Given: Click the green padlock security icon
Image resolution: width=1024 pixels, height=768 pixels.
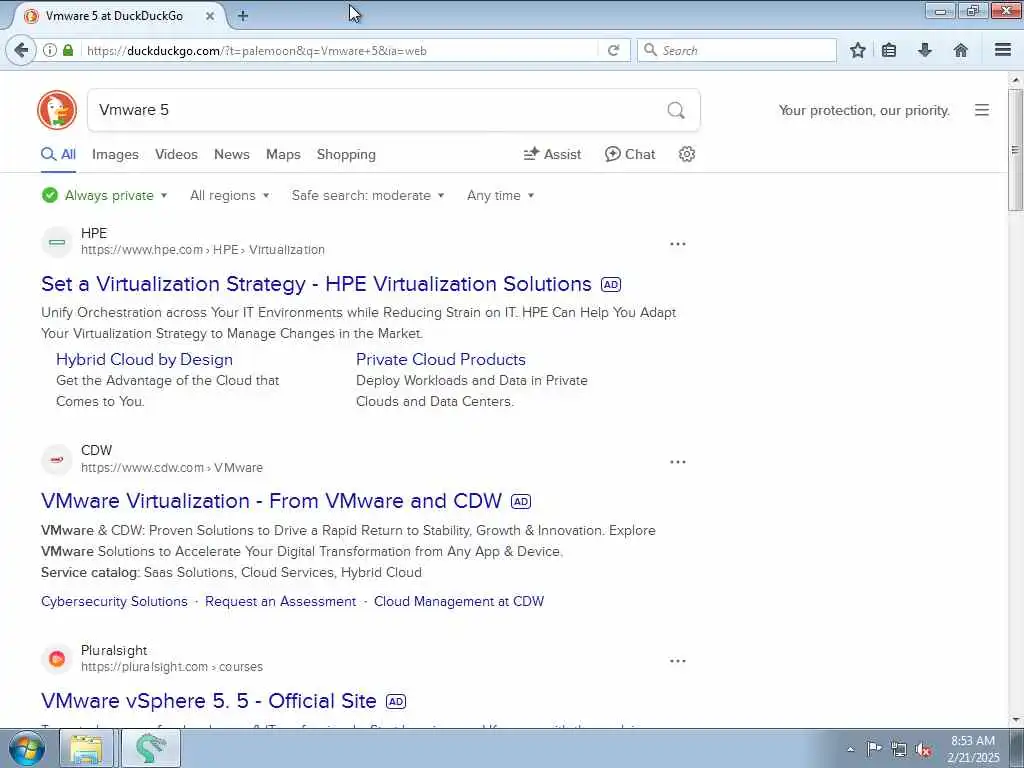Looking at the screenshot, I should [x=68, y=50].
